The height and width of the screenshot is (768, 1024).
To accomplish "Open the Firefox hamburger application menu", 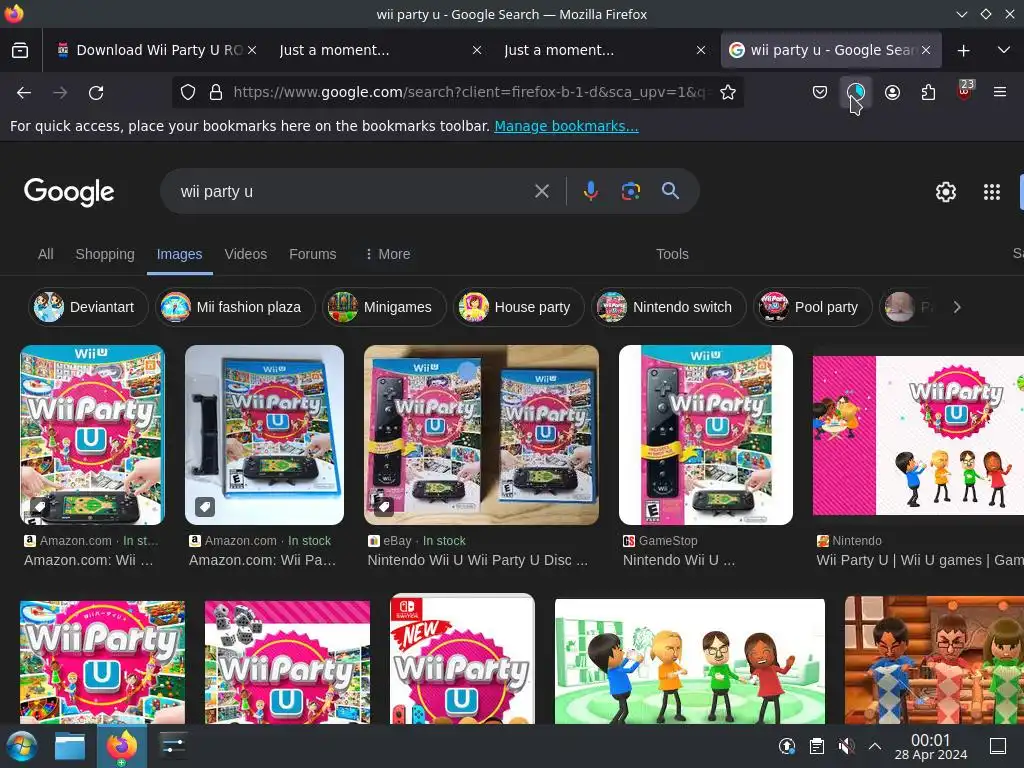I will click(x=1000, y=93).
